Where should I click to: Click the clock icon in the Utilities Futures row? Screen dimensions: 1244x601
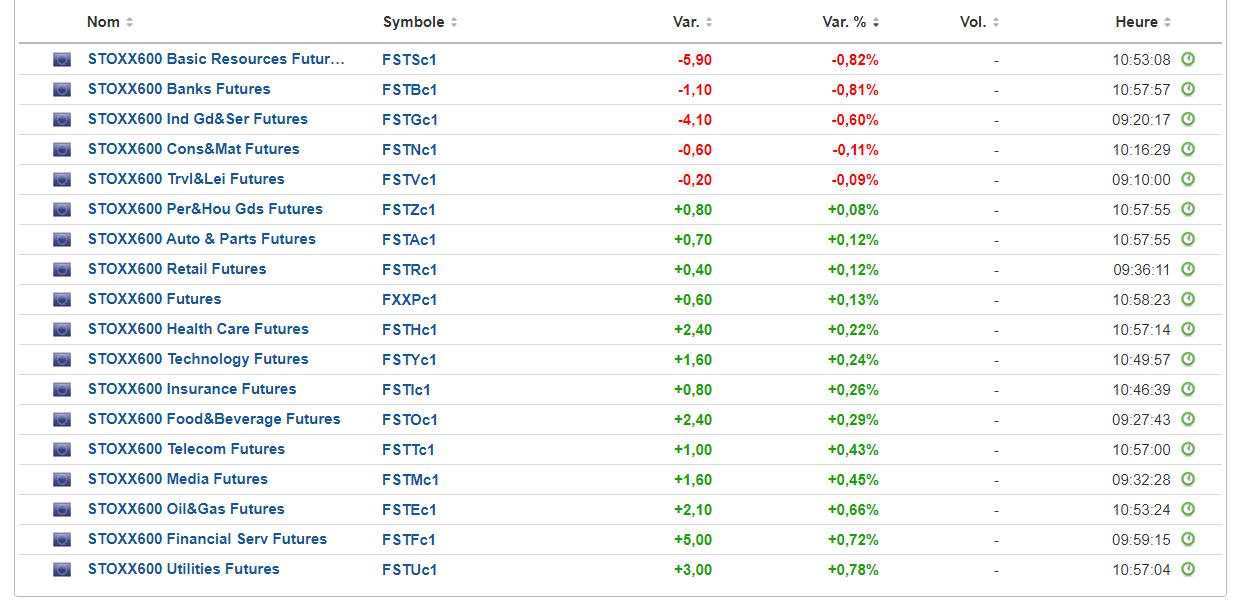click(x=1188, y=570)
